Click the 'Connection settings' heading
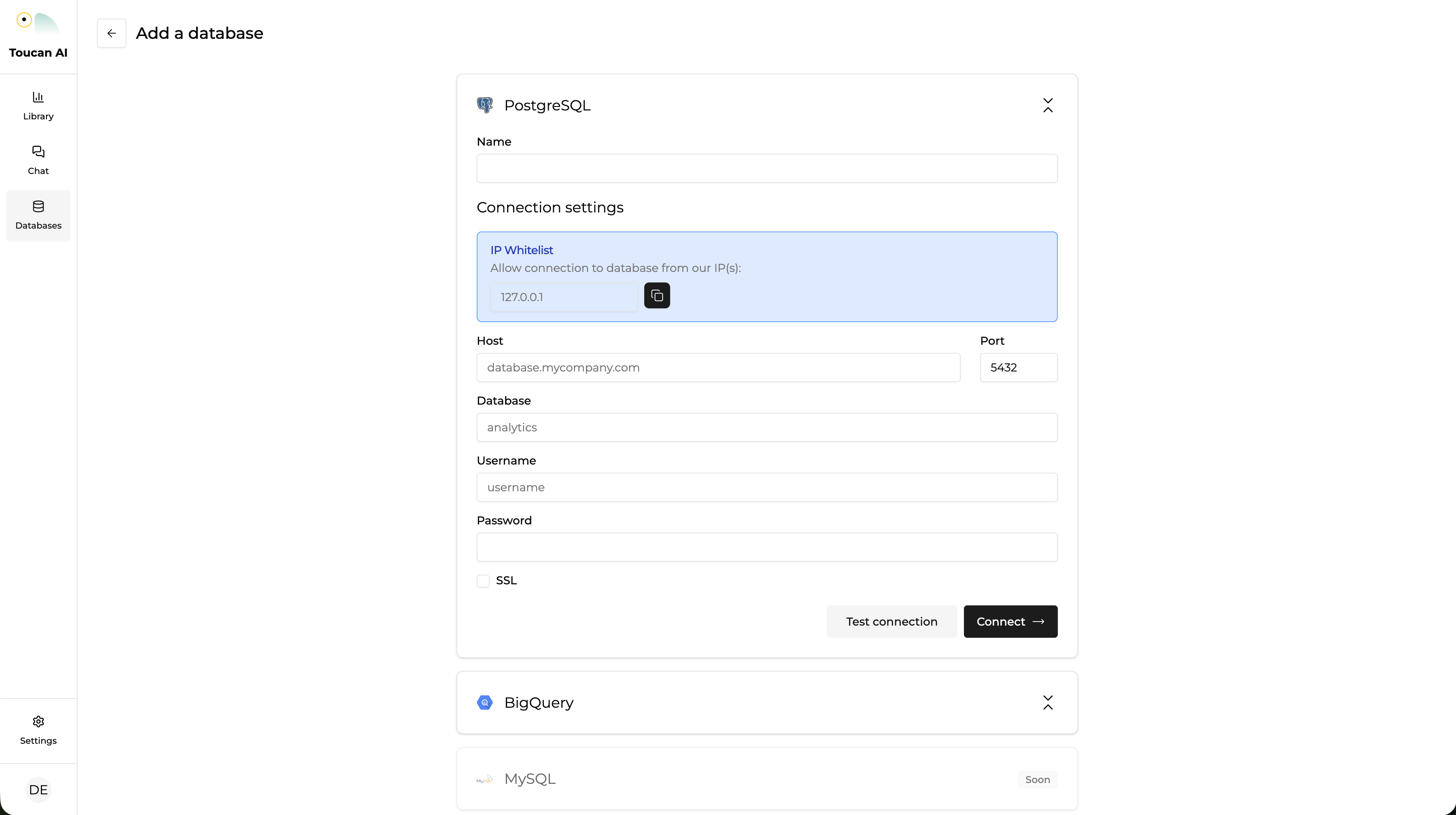Screen dimensions: 1456x815 coord(550,208)
